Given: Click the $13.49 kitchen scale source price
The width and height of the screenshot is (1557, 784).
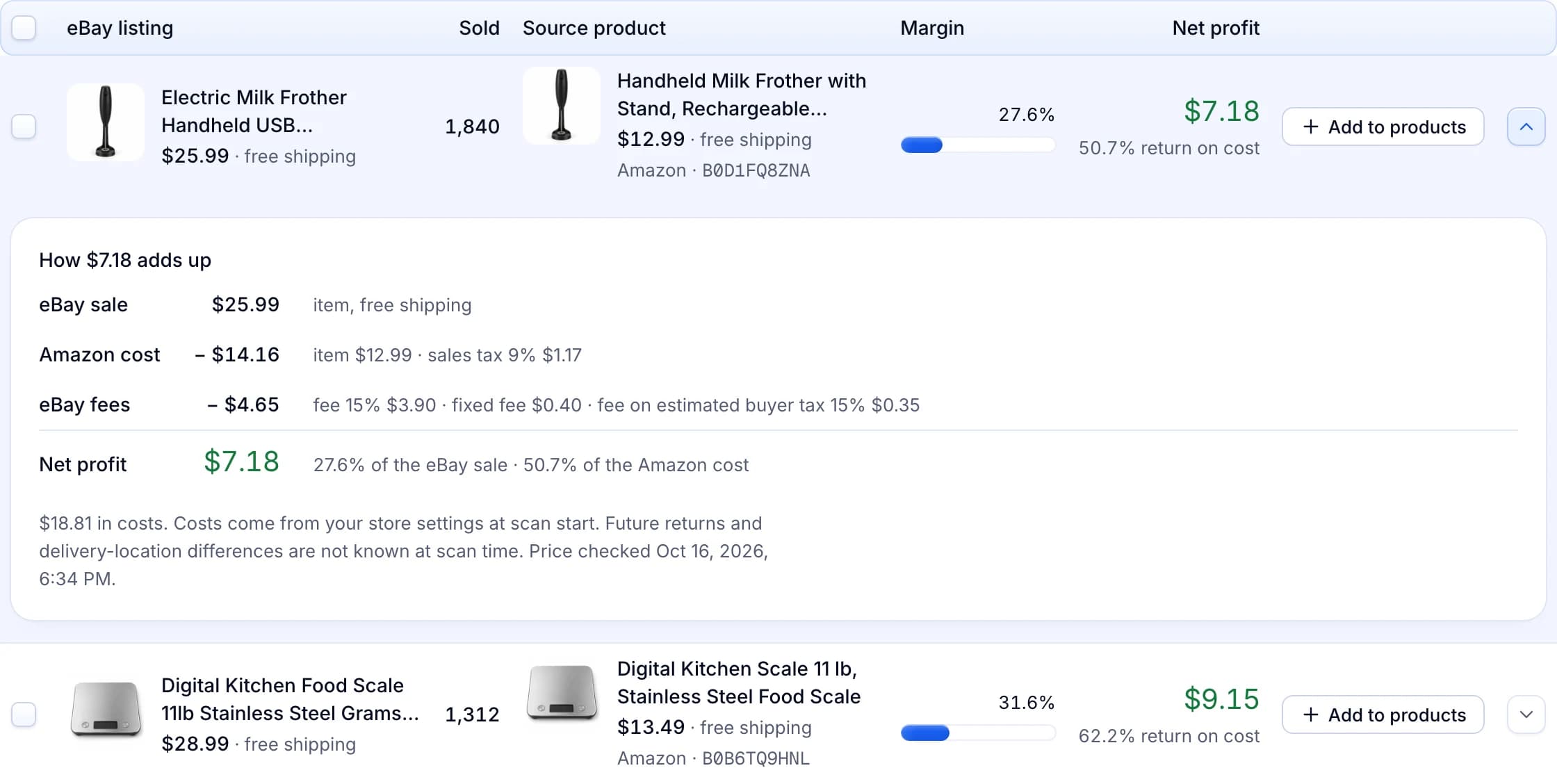Looking at the screenshot, I should click(651, 727).
